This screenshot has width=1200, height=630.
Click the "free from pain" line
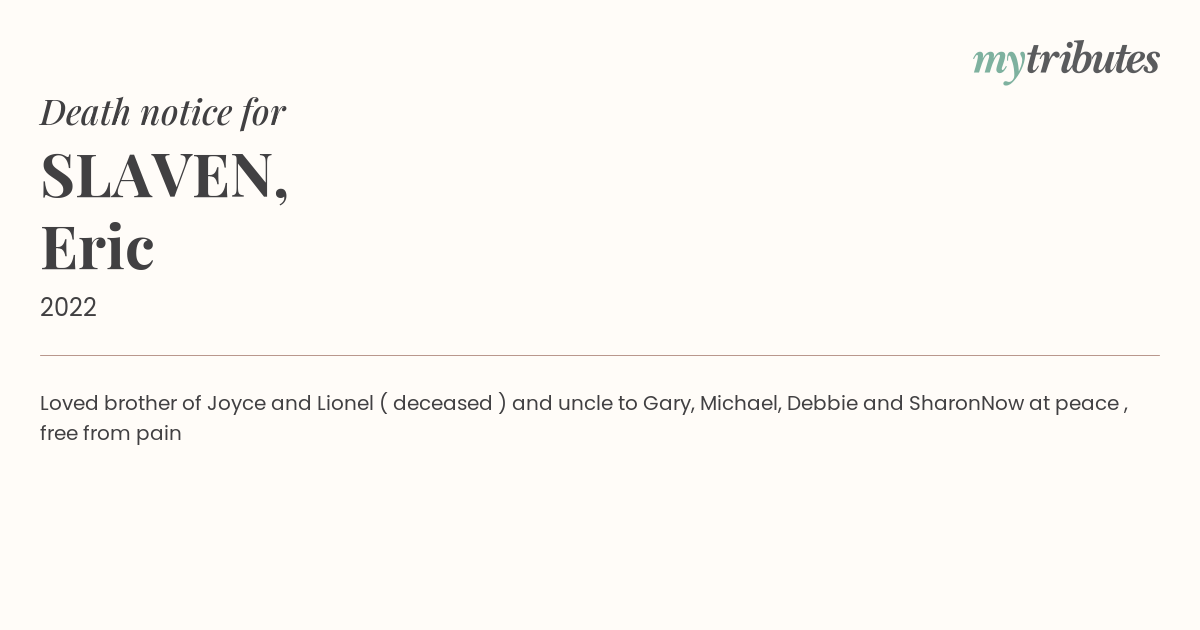pyautogui.click(x=111, y=433)
